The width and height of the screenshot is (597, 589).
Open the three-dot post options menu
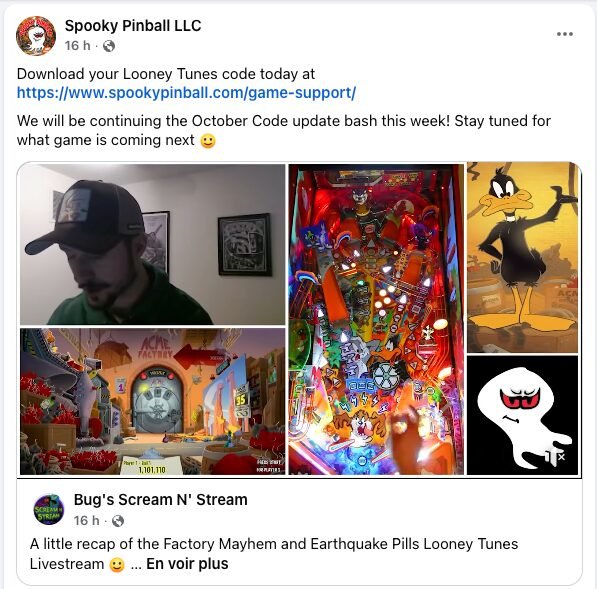click(x=565, y=34)
